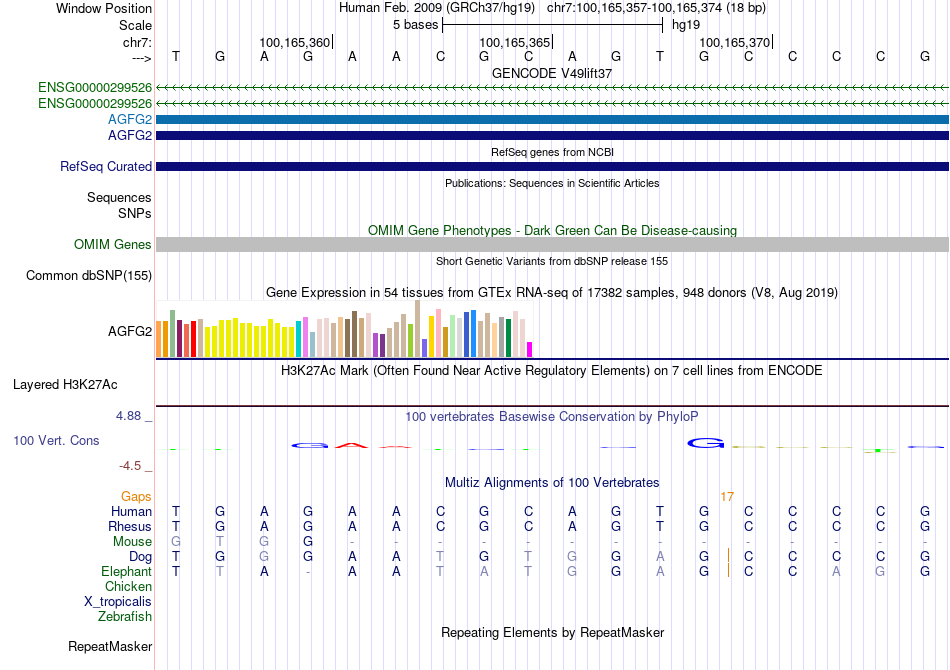Open Multiz Alignments of 100 Vertebrates title
The width and height of the screenshot is (950, 670).
552,483
